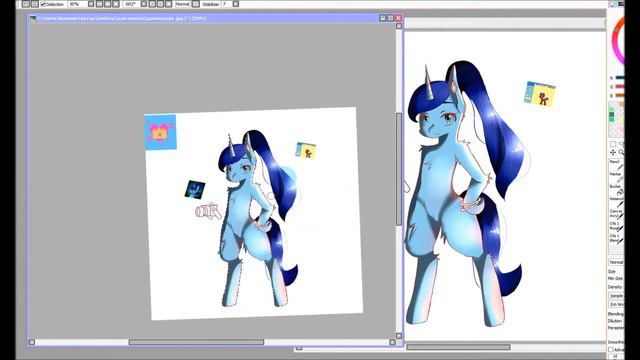Viewport: 640px width, 360px height.
Task: Click the document icon in the canvas title bar
Action: tap(33, 18)
